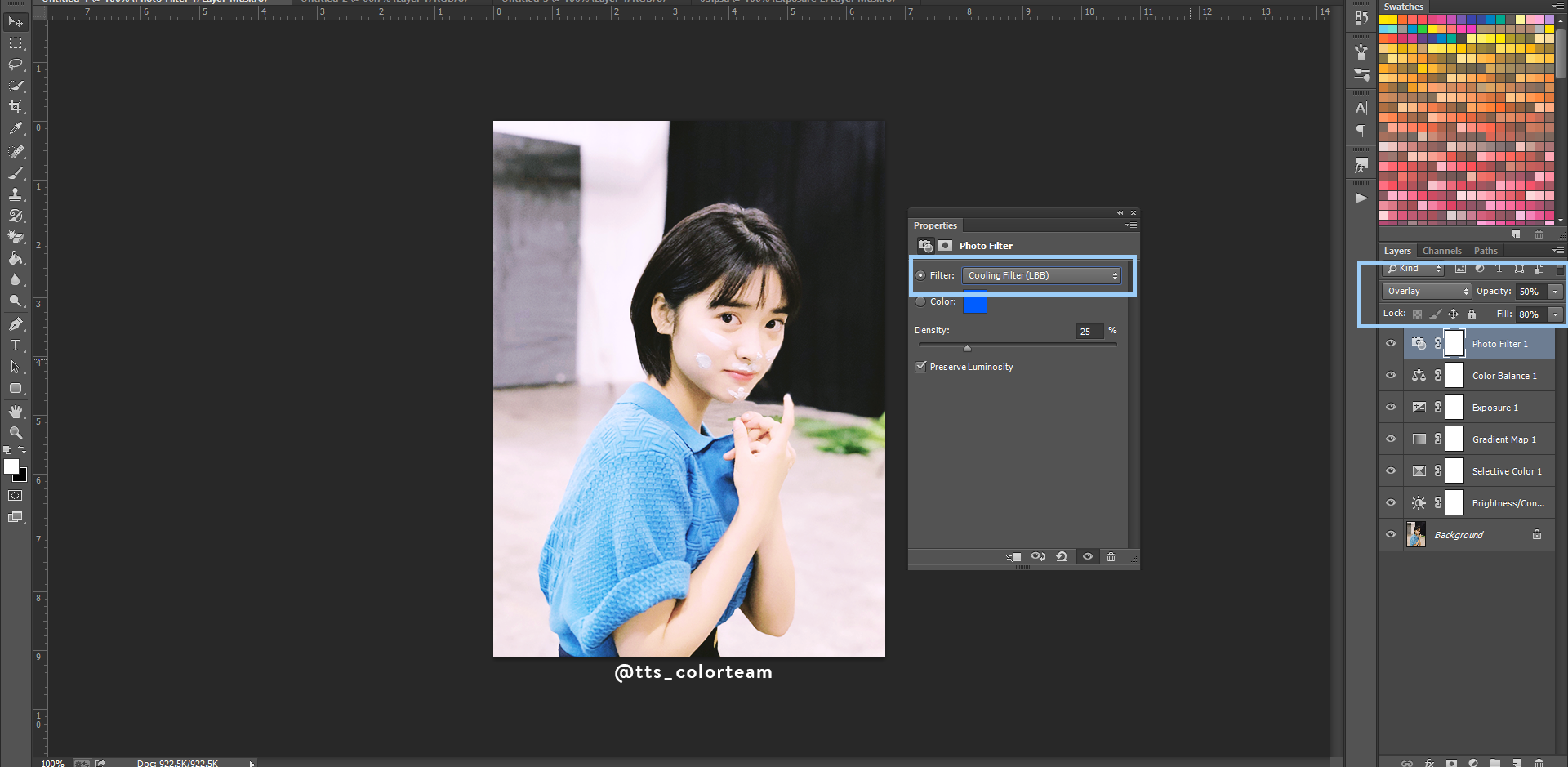Open the Overlay blend mode dropdown

[x=1426, y=291]
